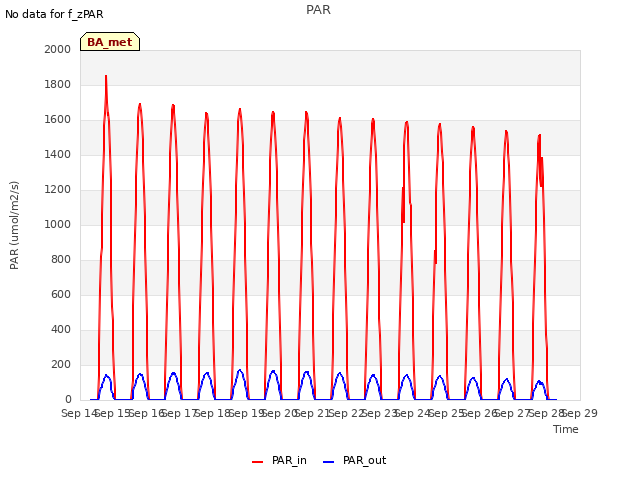Viewport: 640px width, 480px height.
Task: Click the 200 y-axis tick label
Action: coord(61,364)
